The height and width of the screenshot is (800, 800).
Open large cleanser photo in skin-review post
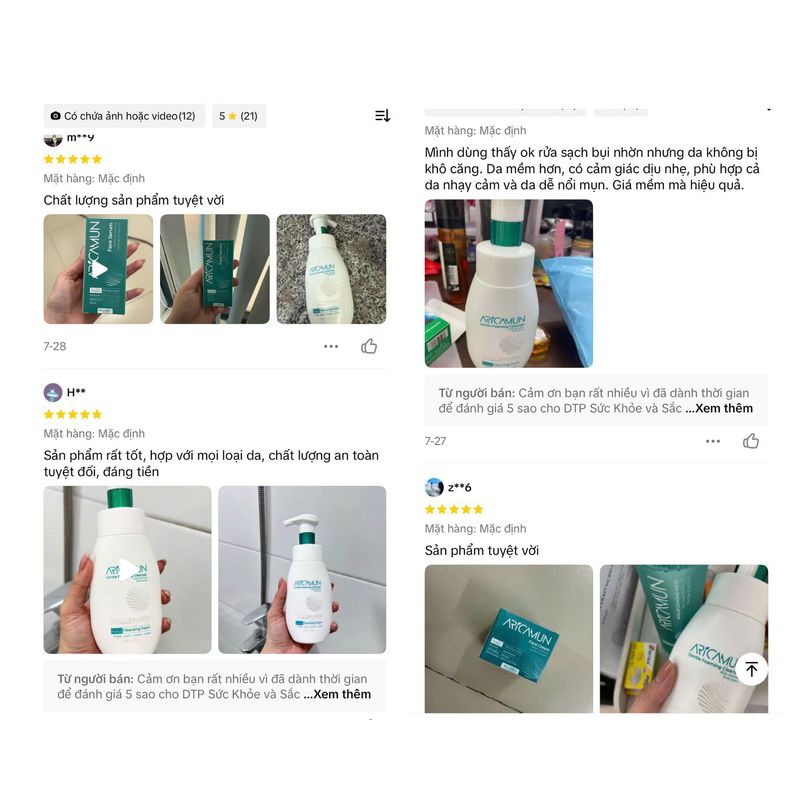[x=509, y=283]
